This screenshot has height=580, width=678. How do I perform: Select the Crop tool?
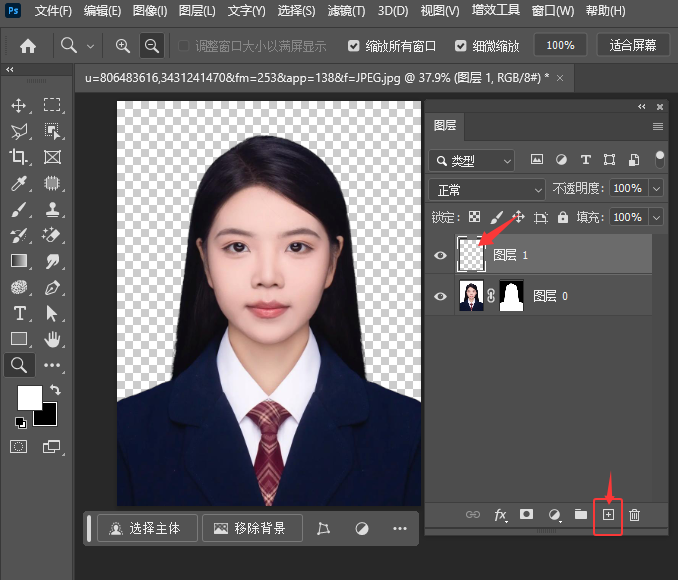pos(18,157)
